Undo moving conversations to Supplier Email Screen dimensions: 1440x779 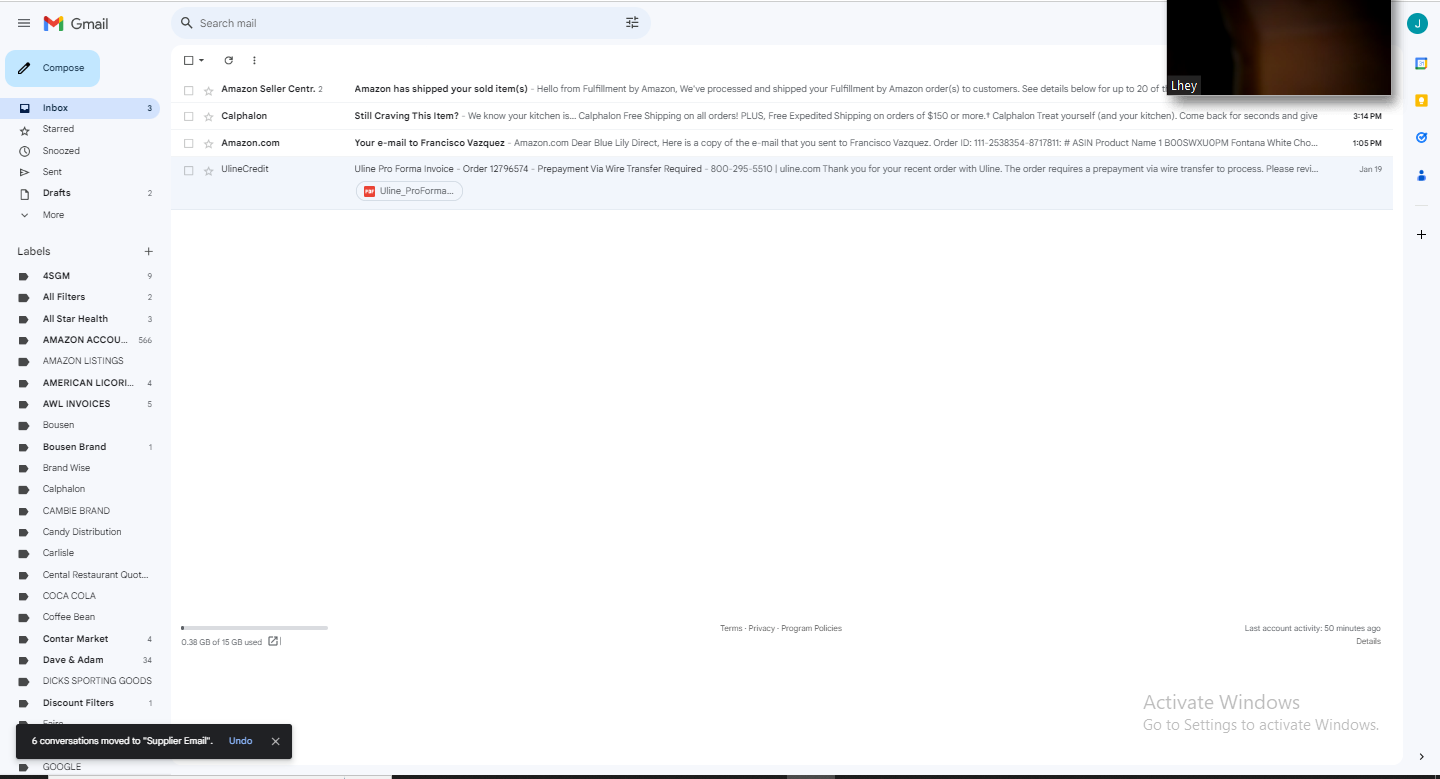coord(240,741)
